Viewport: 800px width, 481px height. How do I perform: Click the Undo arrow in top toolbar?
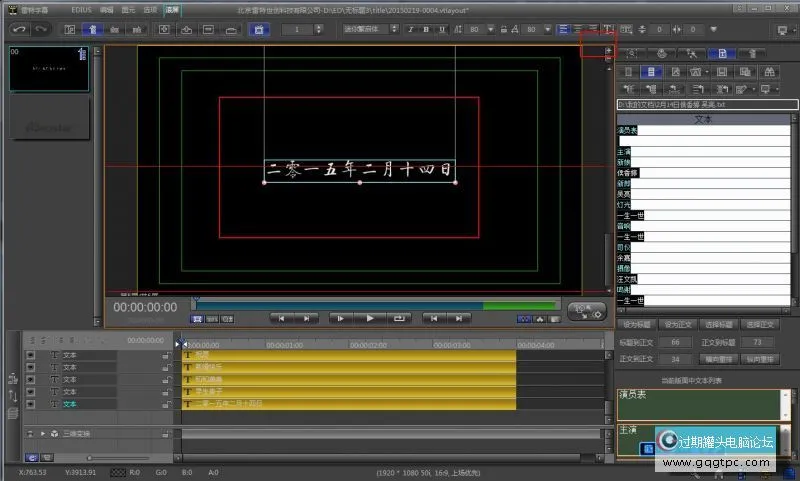coord(18,29)
